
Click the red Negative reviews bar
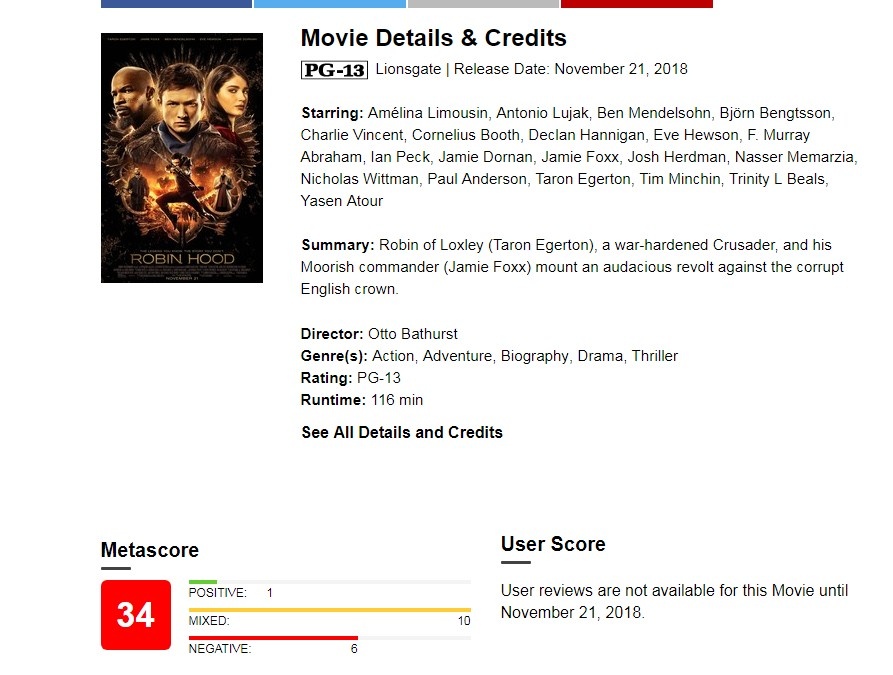click(273, 637)
